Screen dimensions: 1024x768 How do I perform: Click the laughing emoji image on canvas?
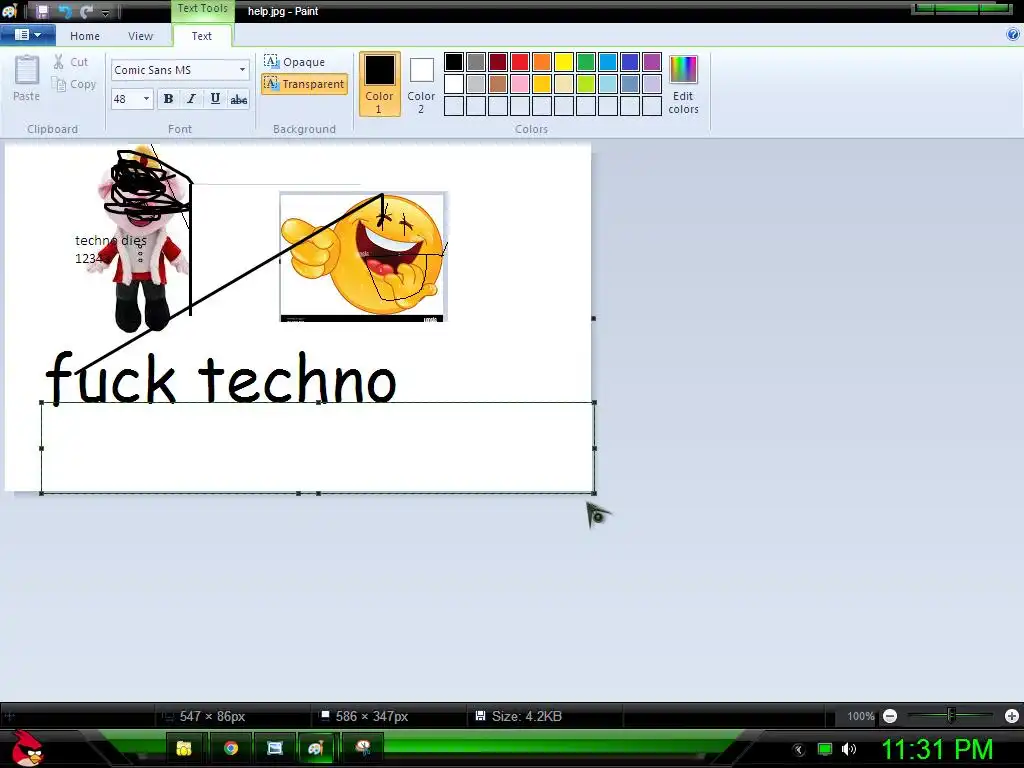363,257
